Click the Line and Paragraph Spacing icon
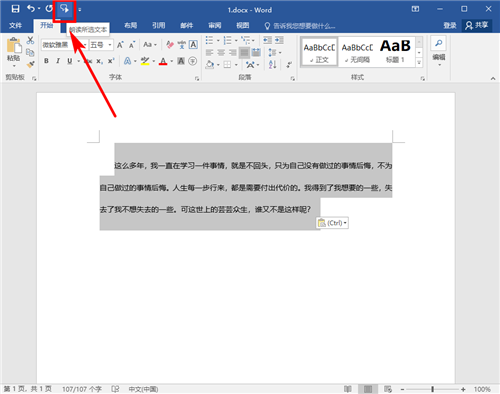The width and height of the screenshot is (500, 394). coord(272,53)
